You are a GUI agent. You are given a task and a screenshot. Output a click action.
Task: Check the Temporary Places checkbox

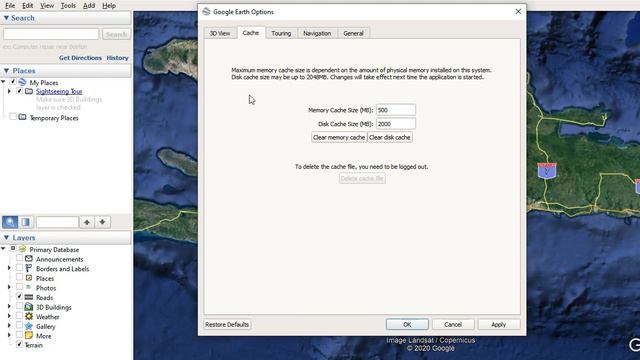[x=13, y=117]
